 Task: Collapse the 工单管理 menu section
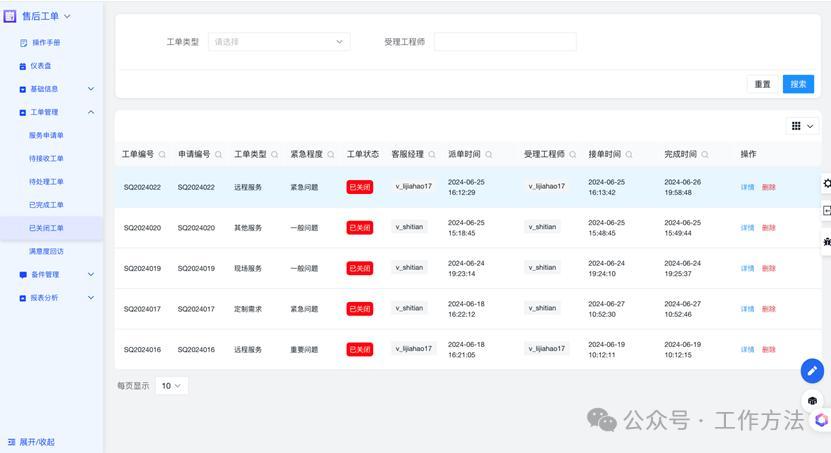click(91, 112)
